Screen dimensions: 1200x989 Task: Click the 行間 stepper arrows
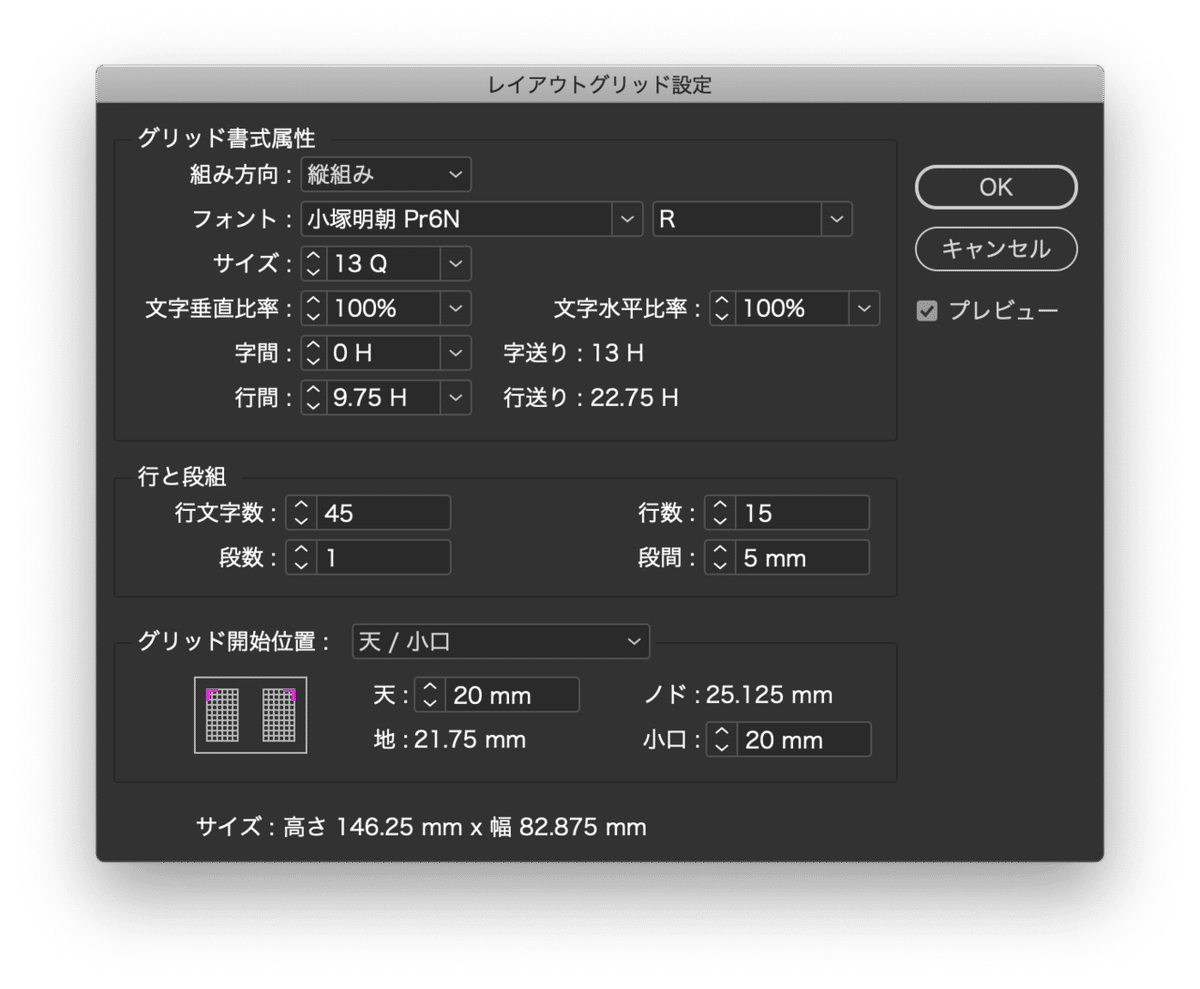(313, 397)
